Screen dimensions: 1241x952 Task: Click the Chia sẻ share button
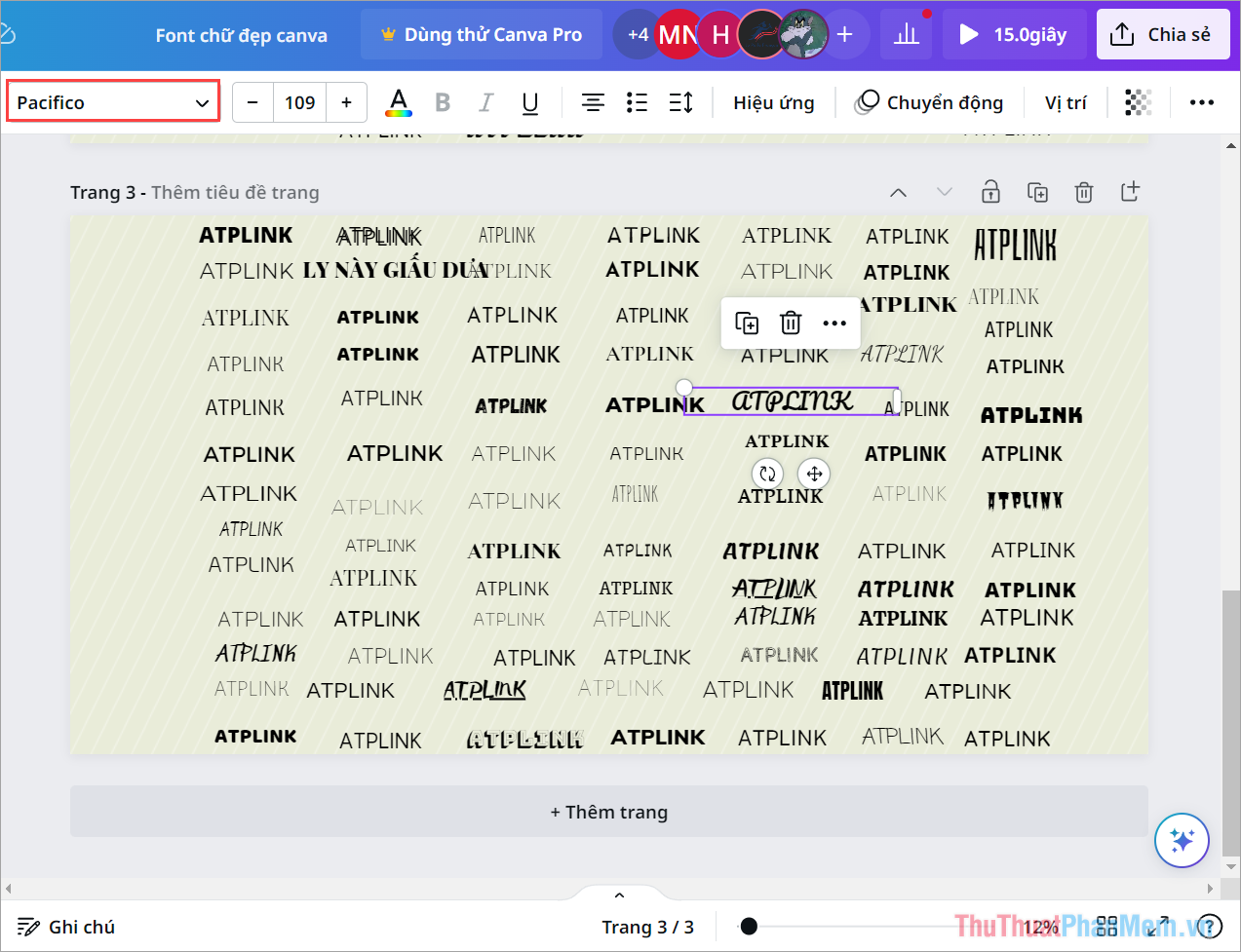[1163, 33]
